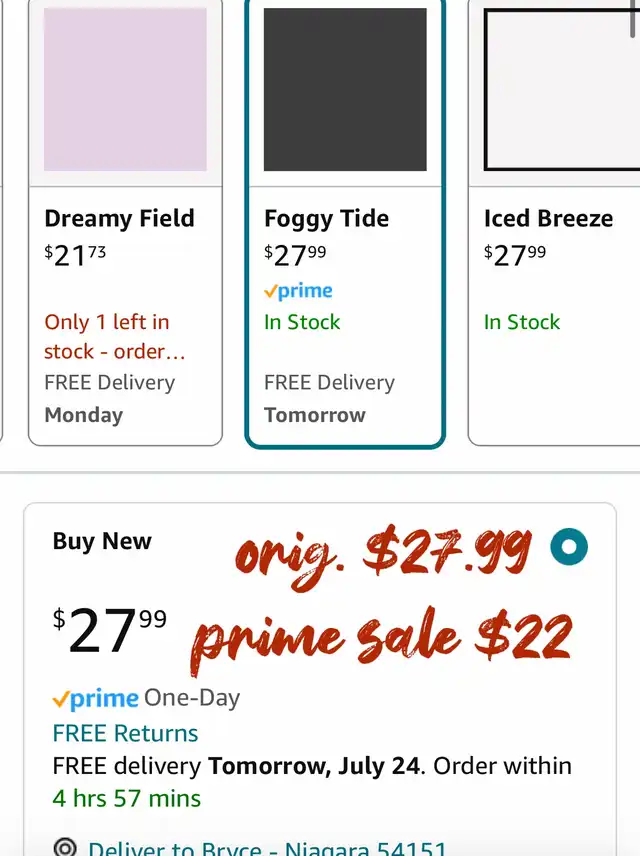The width and height of the screenshot is (640, 856).
Task: Click the Tomorrow, July 24 delivery date
Action: coord(314,766)
